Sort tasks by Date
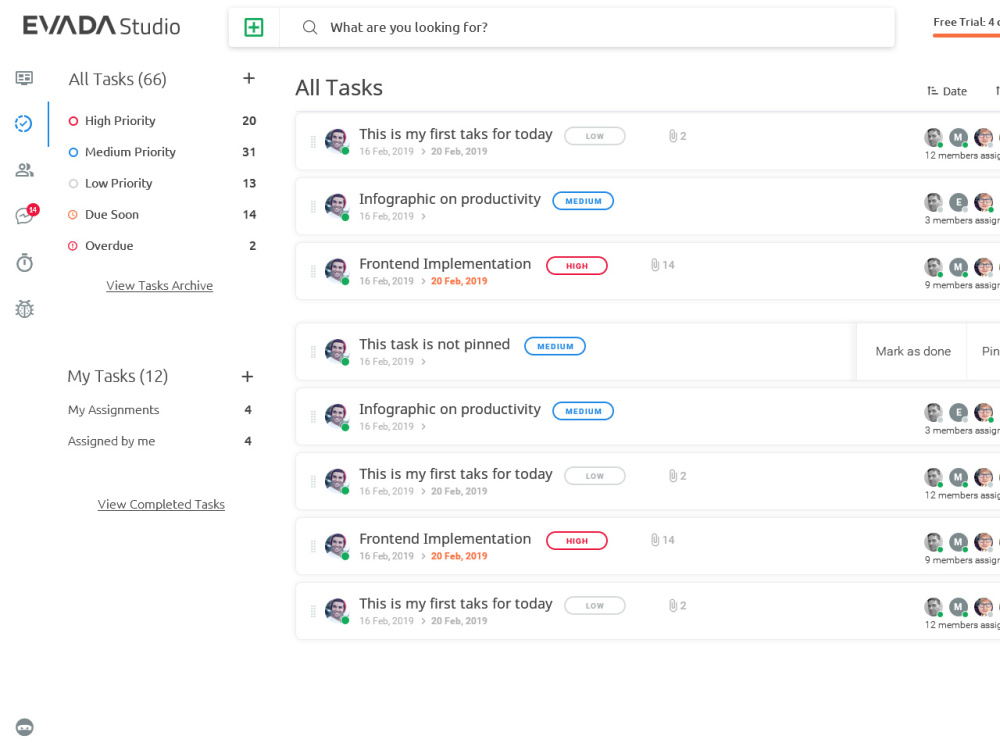This screenshot has width=1000, height=750. click(946, 91)
